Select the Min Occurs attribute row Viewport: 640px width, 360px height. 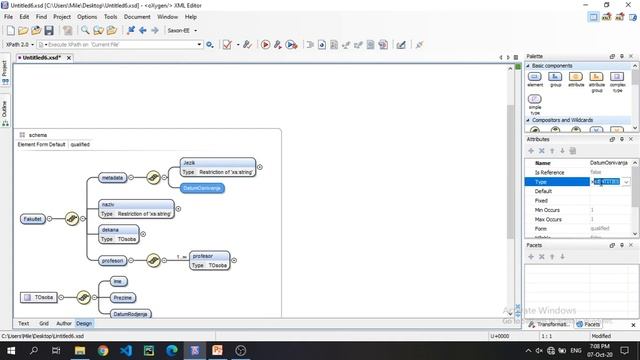click(x=579, y=210)
